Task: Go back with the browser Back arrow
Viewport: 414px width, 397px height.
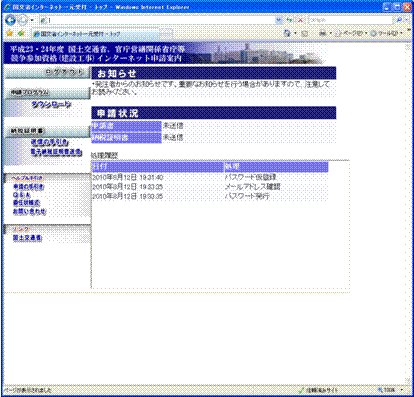Action: [11, 20]
